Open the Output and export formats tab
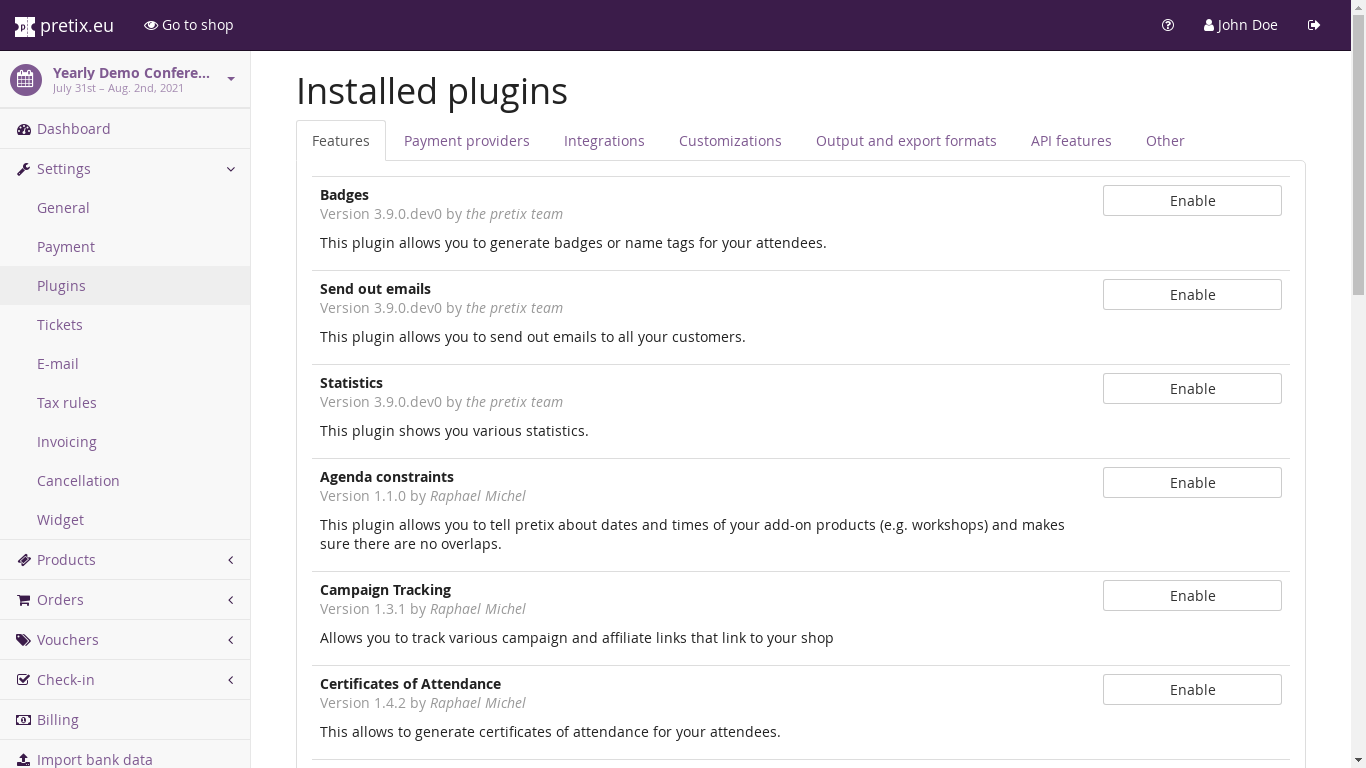 906,141
